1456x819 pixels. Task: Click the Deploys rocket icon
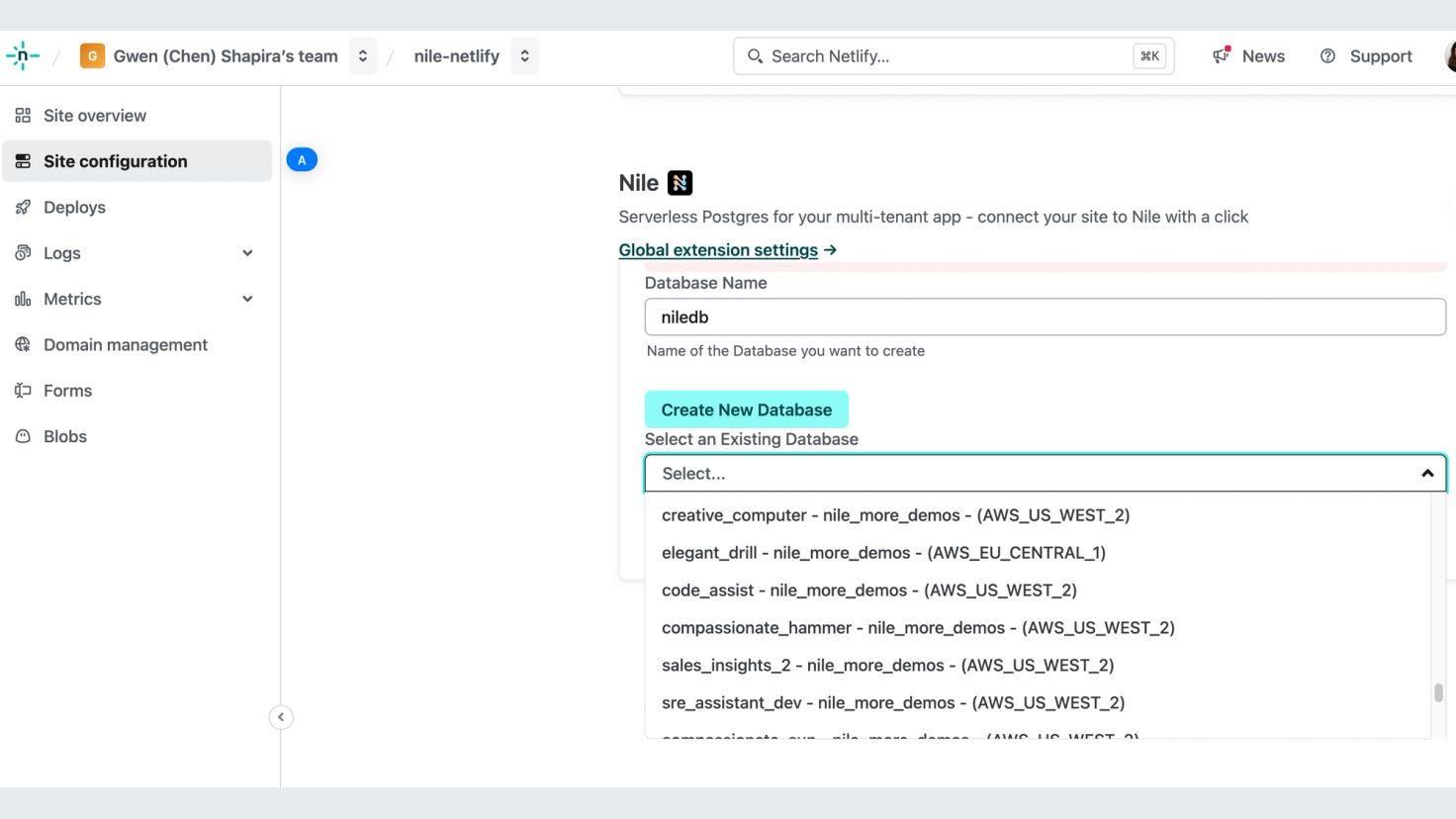(23, 207)
